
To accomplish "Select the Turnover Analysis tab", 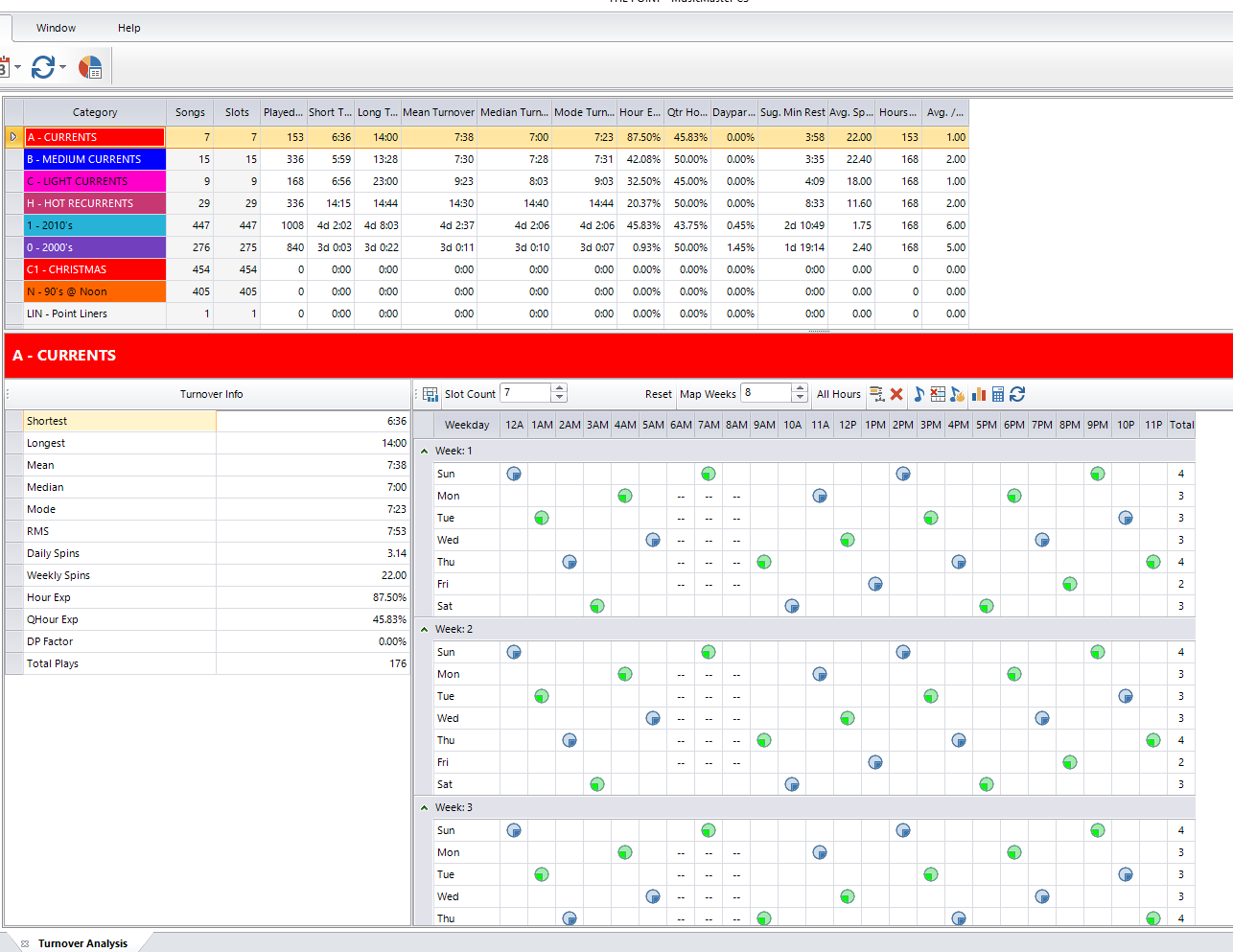I will pyautogui.click(x=82, y=943).
